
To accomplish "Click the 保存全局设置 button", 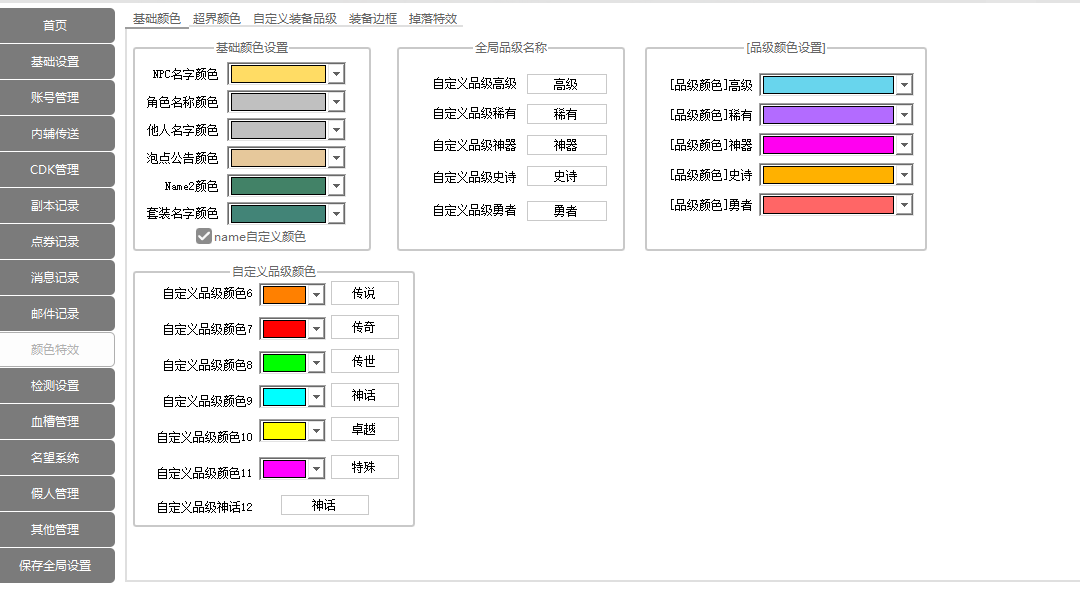I will (x=56, y=566).
